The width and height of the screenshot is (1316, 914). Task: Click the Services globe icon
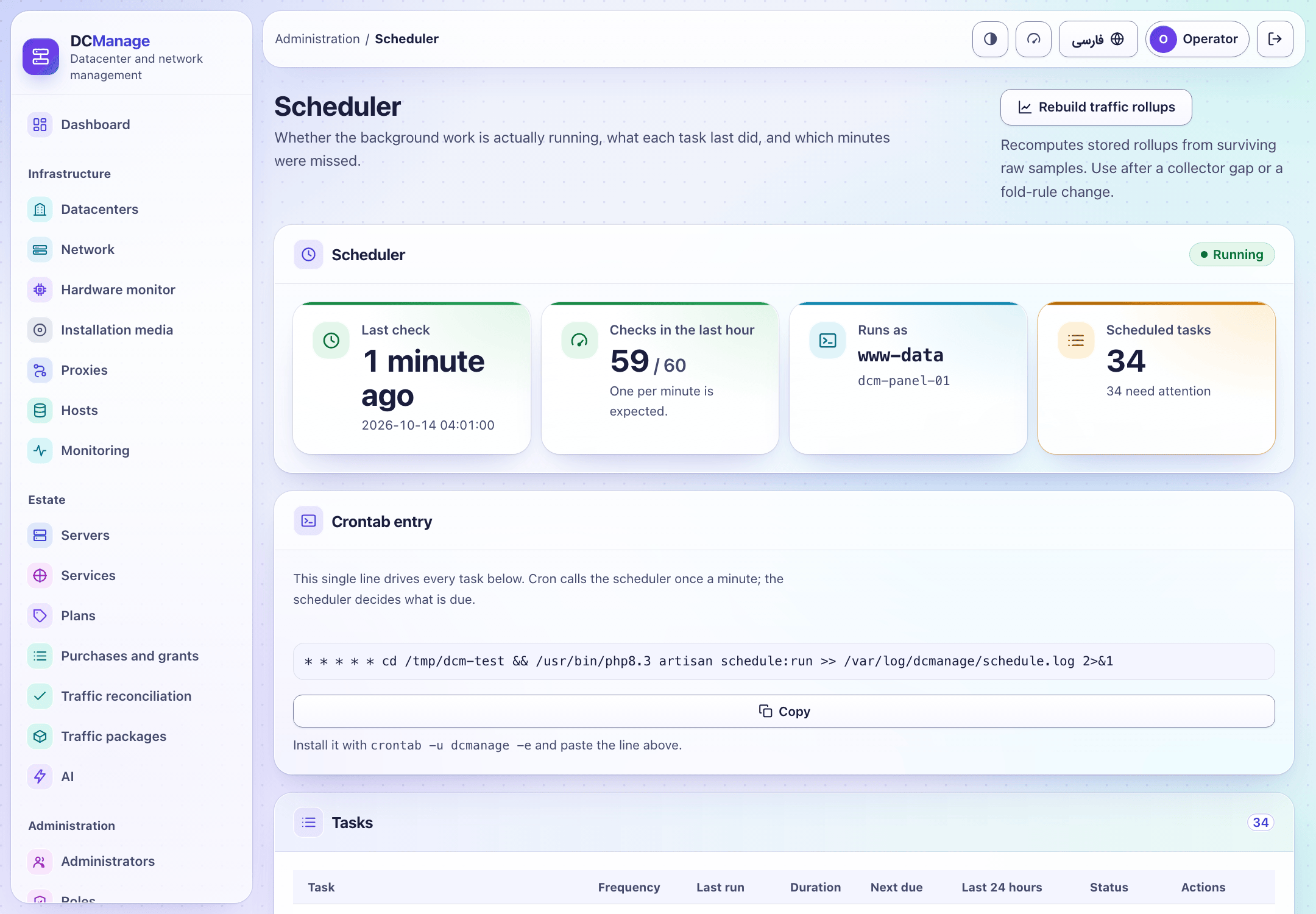coord(40,575)
